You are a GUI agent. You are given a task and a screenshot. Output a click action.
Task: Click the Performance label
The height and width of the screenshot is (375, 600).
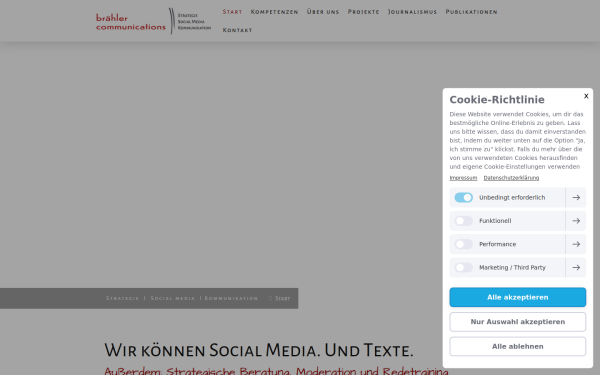tap(497, 244)
